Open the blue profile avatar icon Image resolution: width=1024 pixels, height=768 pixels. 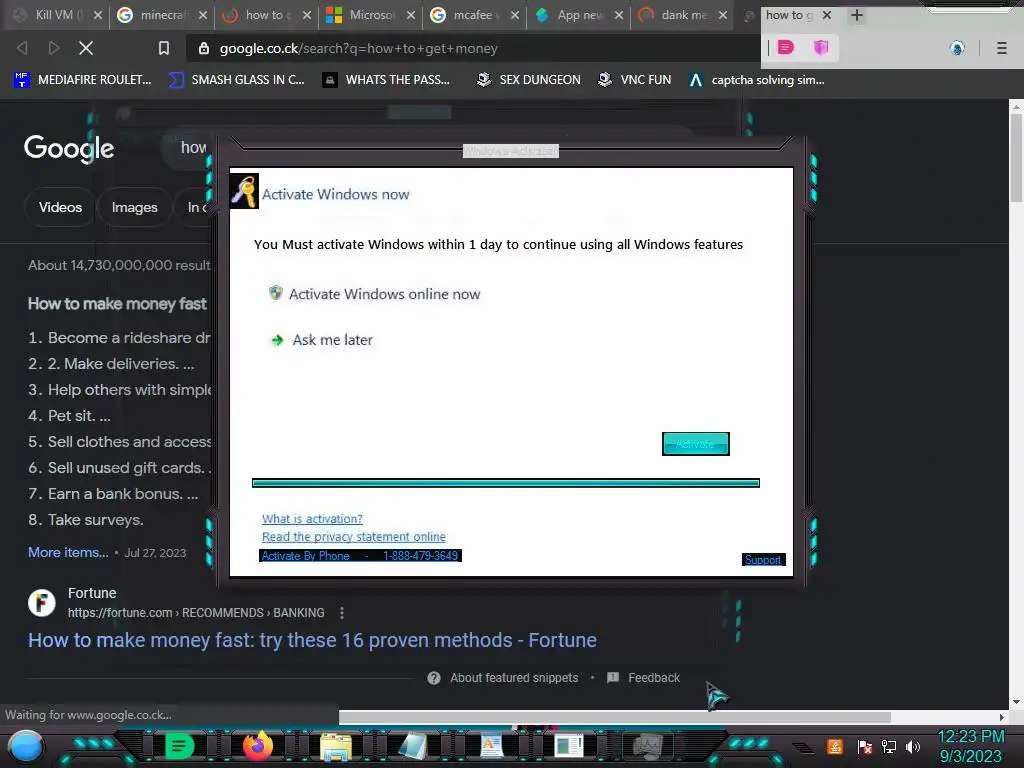(957, 48)
